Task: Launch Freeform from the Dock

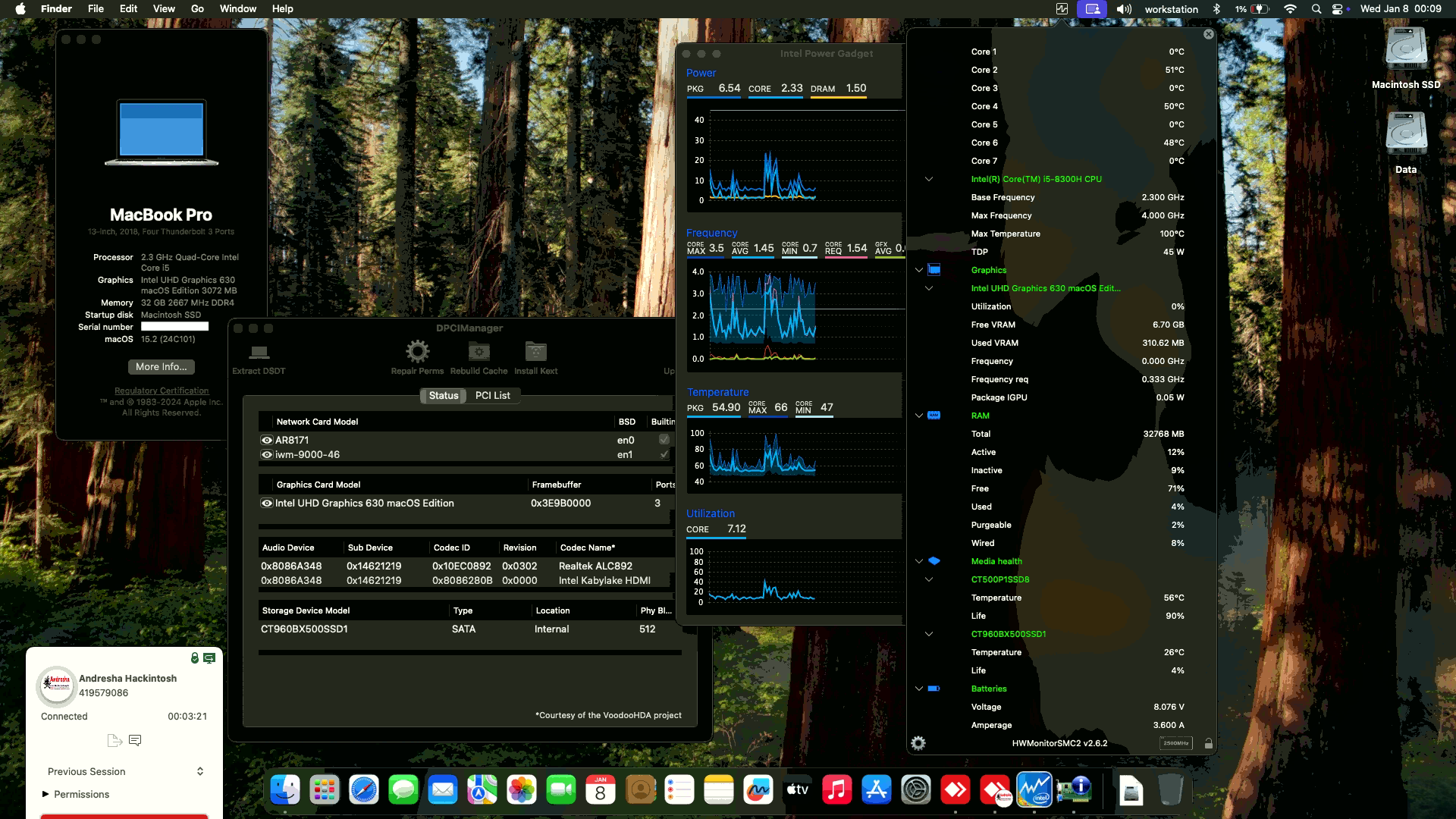Action: tap(758, 791)
